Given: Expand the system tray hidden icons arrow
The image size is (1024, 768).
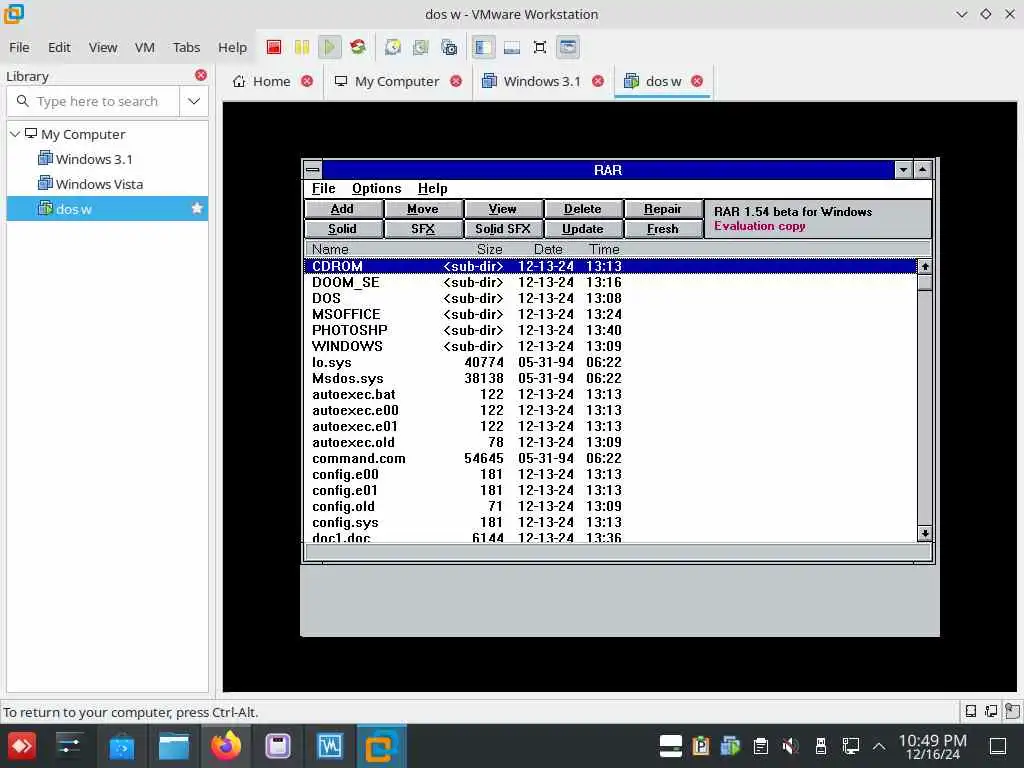Looking at the screenshot, I should (x=879, y=745).
